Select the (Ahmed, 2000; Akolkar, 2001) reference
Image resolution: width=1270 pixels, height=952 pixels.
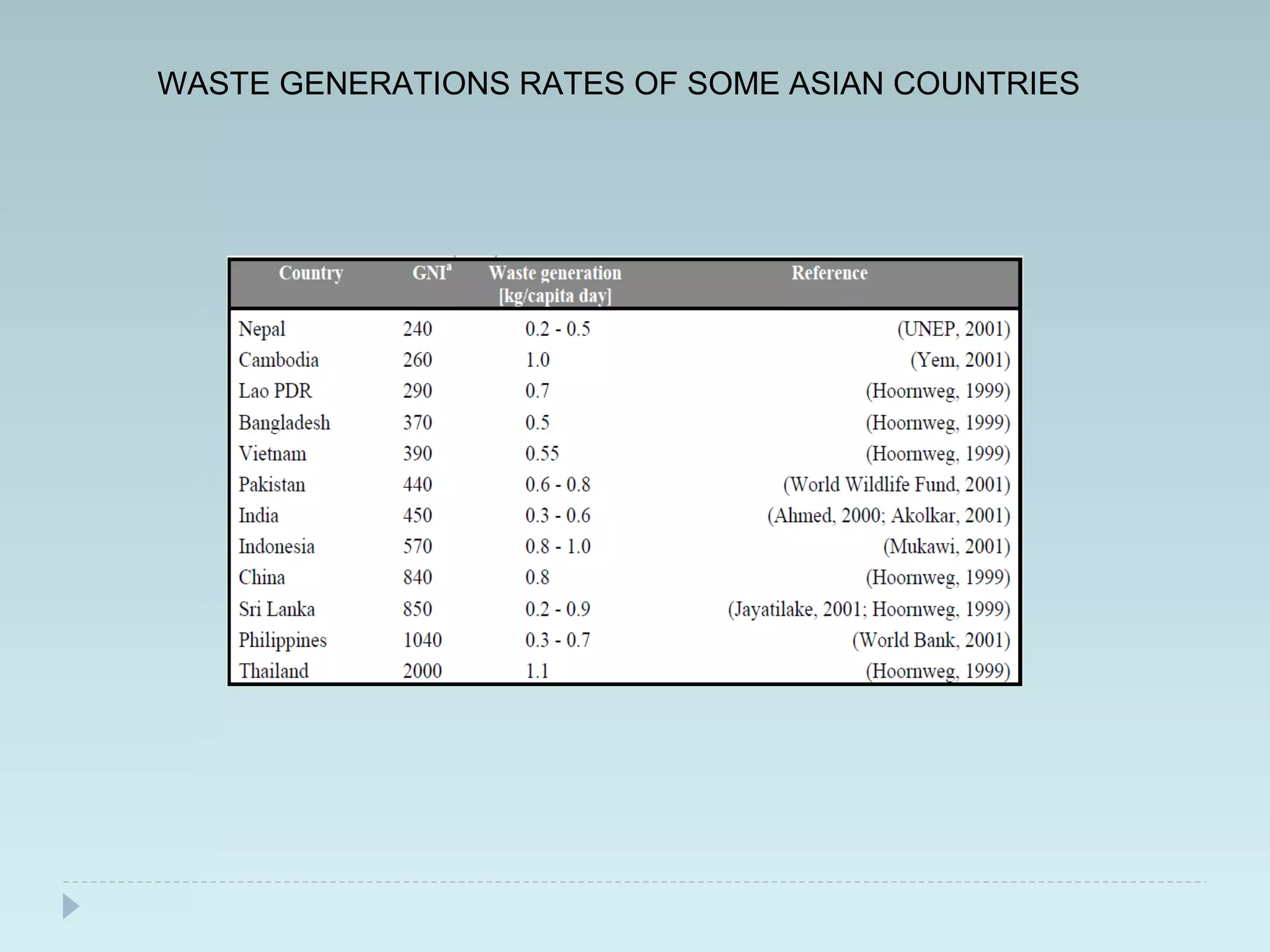click(x=889, y=516)
